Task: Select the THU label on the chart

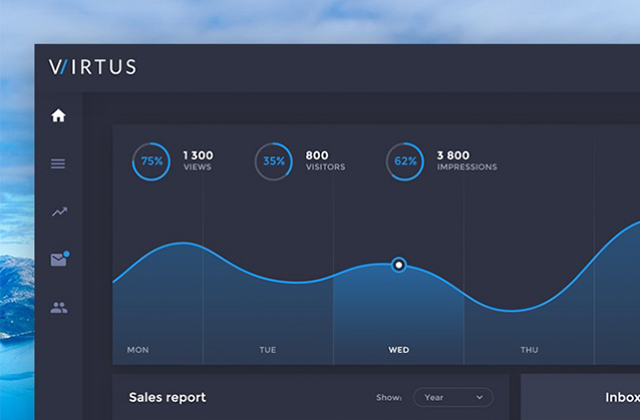Action: (529, 350)
